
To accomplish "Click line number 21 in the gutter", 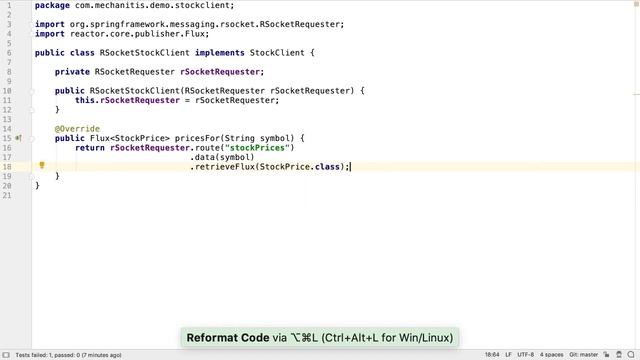I will [7, 195].
